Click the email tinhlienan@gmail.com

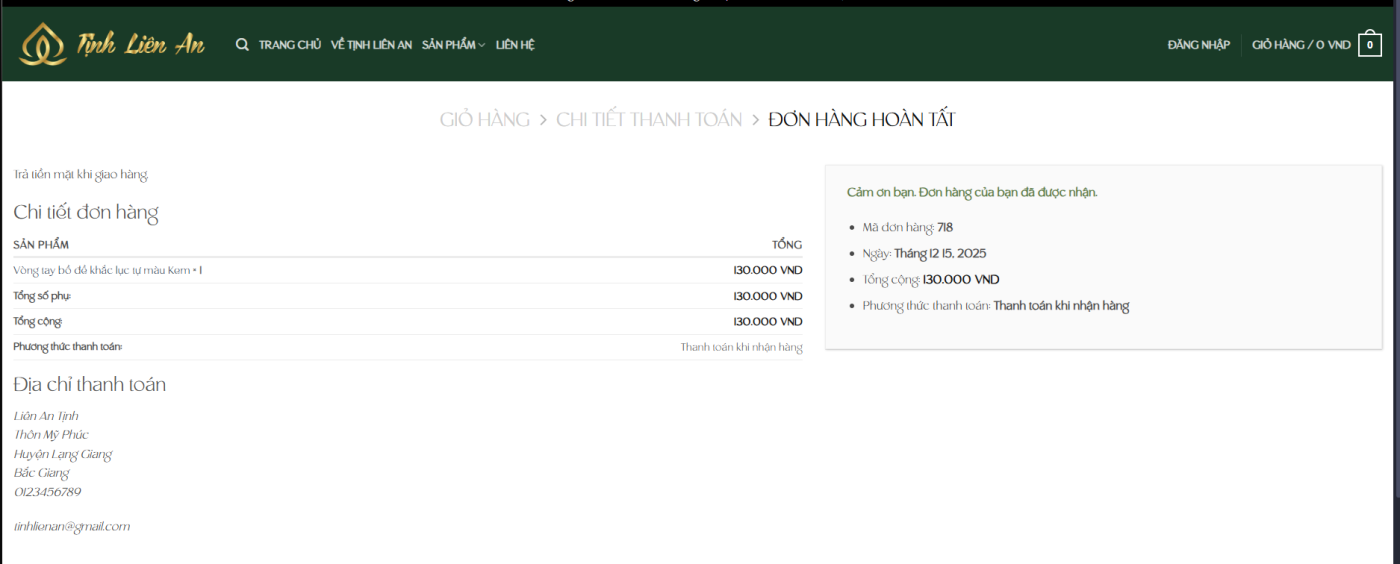click(72, 526)
